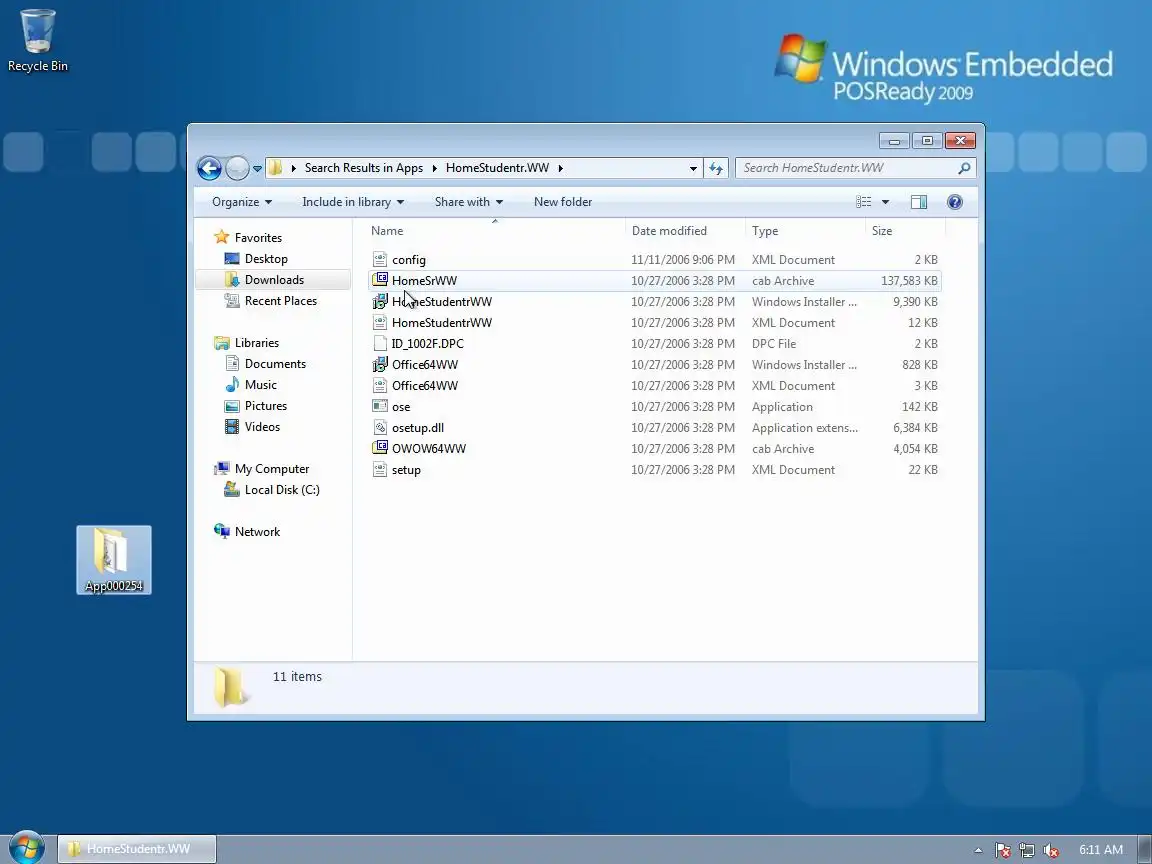Screen dimensions: 1152x864
Task: Open Help with the question mark icon
Action: [954, 202]
